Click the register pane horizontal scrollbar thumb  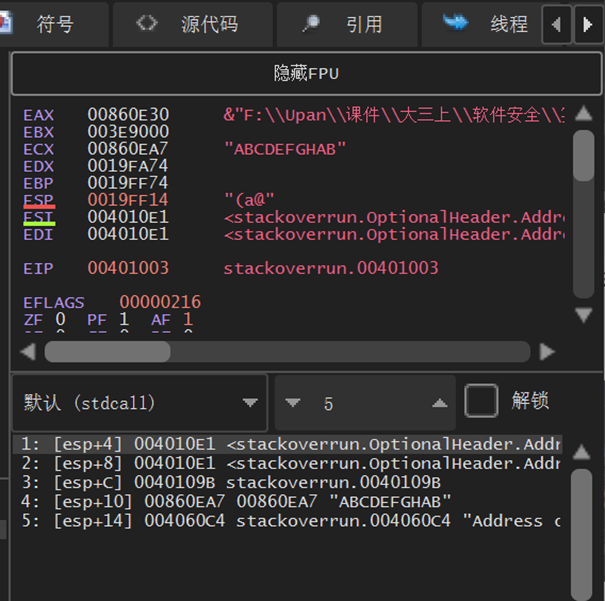[x=108, y=351]
